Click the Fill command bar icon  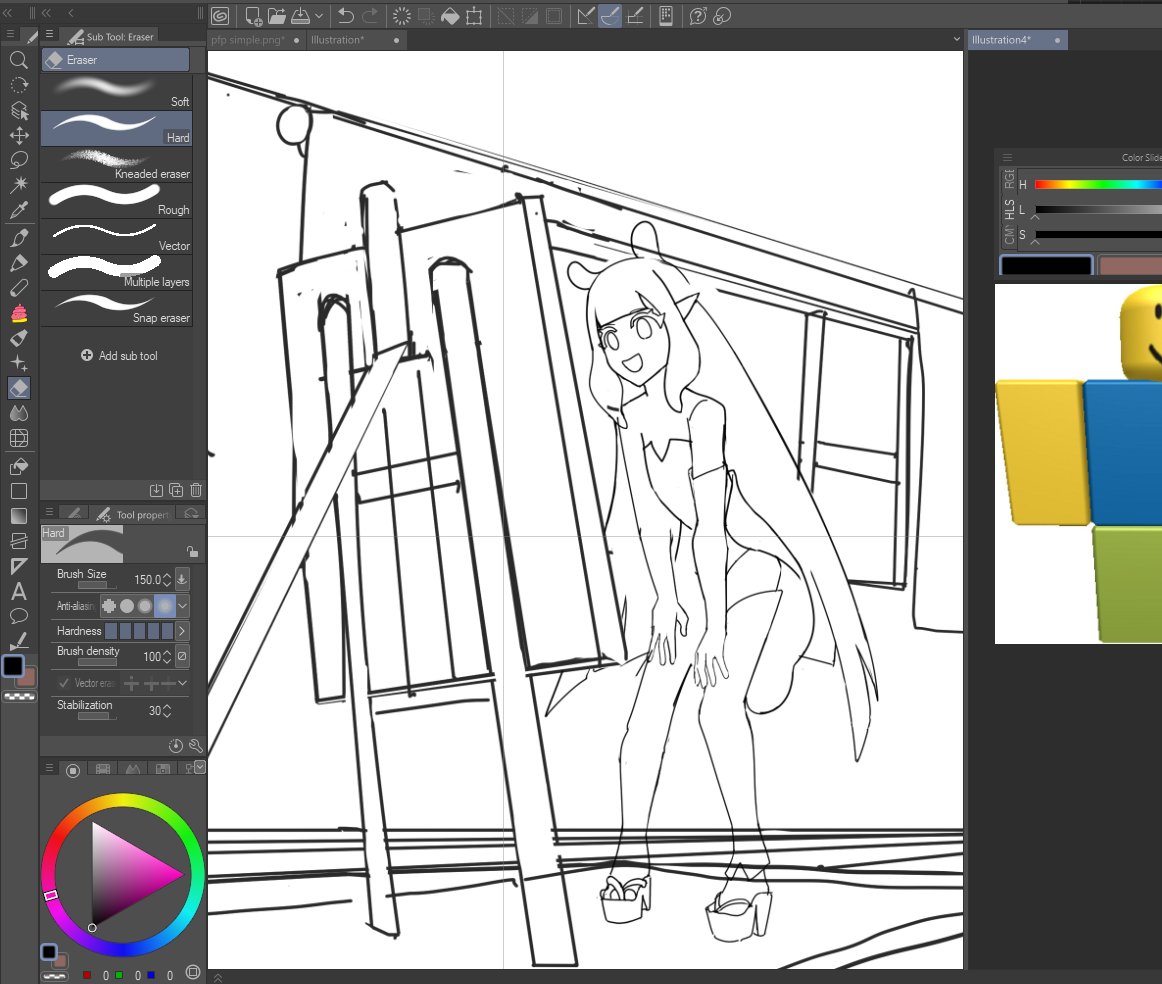point(450,16)
